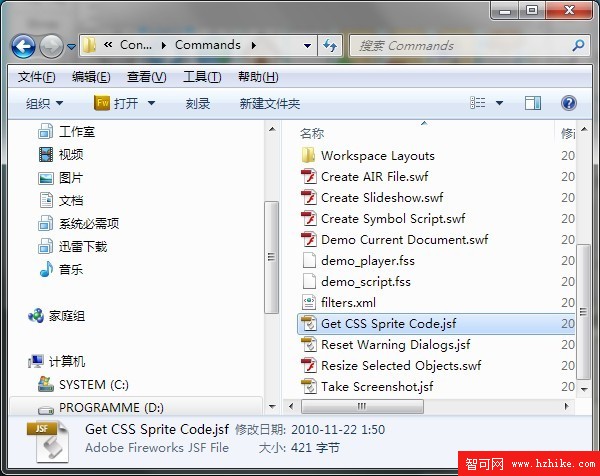
Task: Select 迅雷下载 in navigation pane
Action: point(73,246)
